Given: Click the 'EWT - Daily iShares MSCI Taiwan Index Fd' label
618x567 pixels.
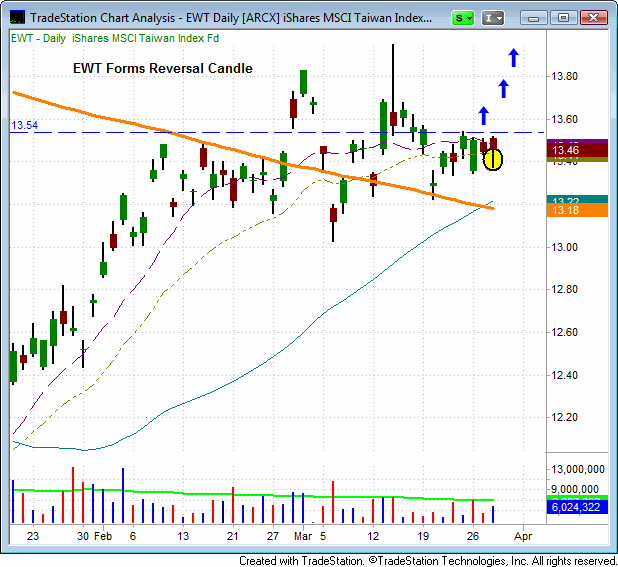Looking at the screenshot, I should click(x=115, y=39).
